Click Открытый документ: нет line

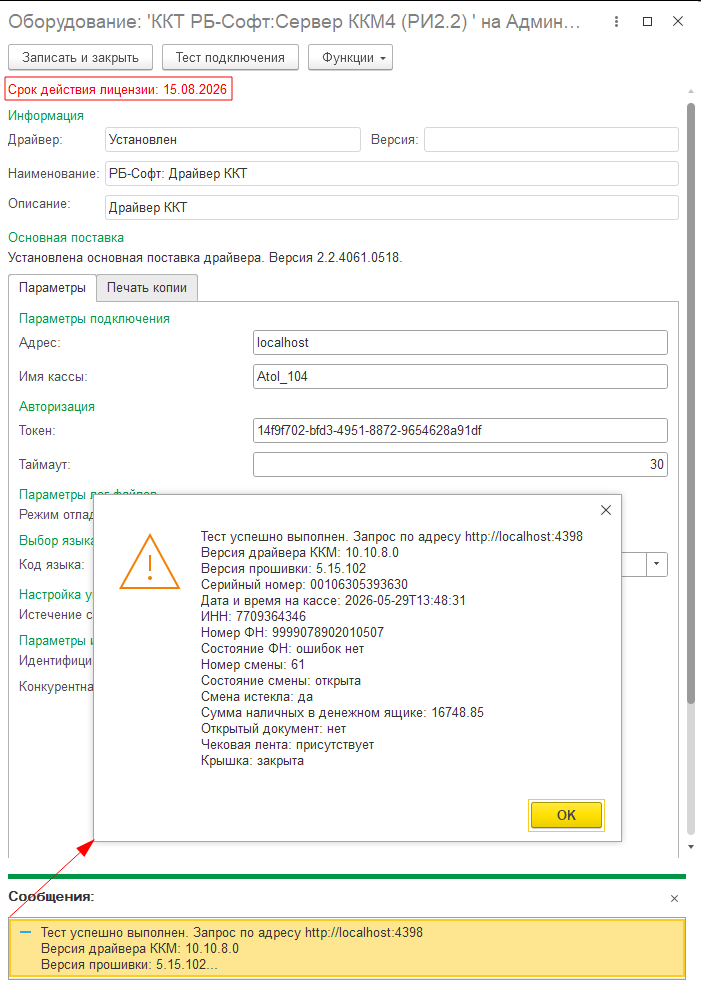[273, 729]
